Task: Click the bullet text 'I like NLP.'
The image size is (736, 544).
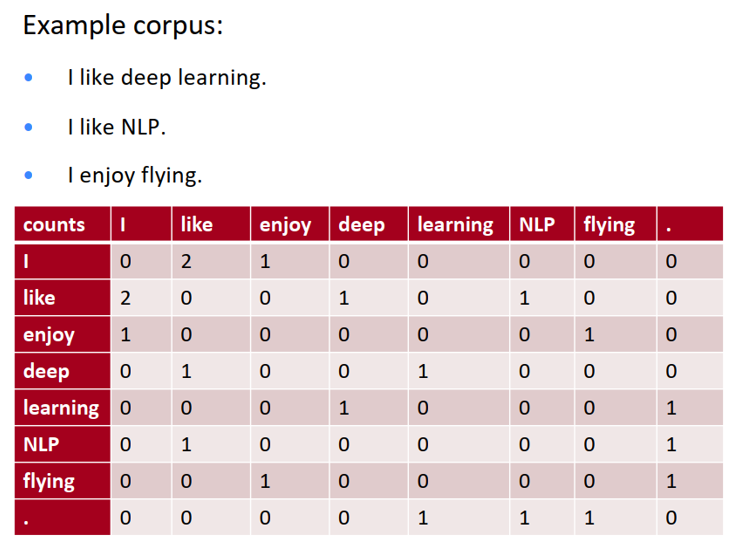Action: [116, 127]
